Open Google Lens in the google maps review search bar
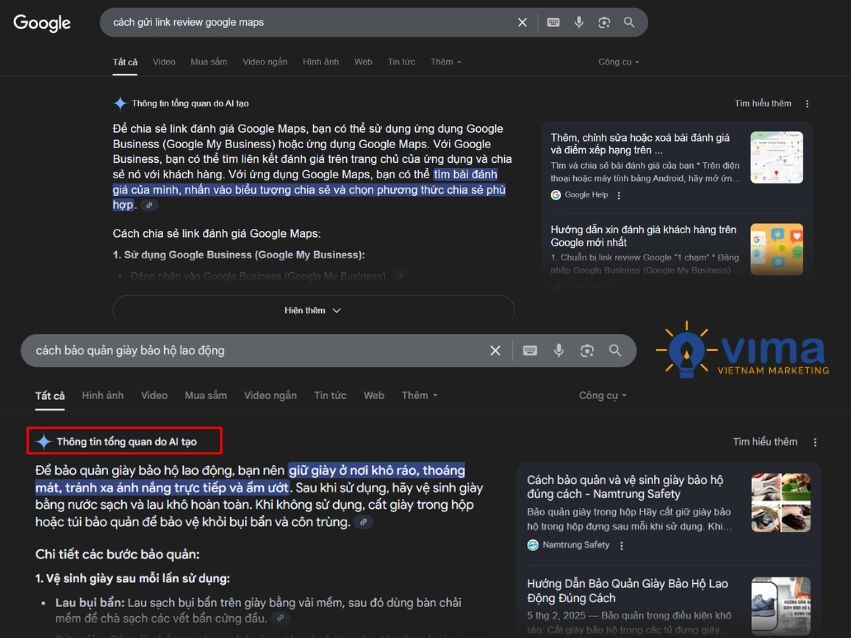This screenshot has width=851, height=638. click(604, 22)
